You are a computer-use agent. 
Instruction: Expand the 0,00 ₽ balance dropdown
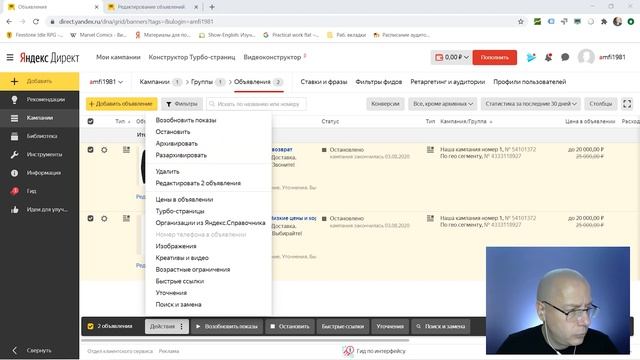(451, 58)
